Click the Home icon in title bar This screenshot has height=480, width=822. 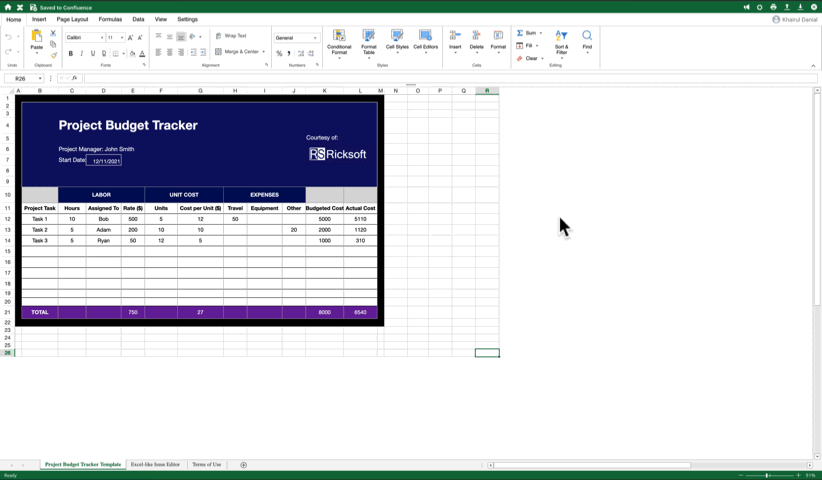(8, 7)
